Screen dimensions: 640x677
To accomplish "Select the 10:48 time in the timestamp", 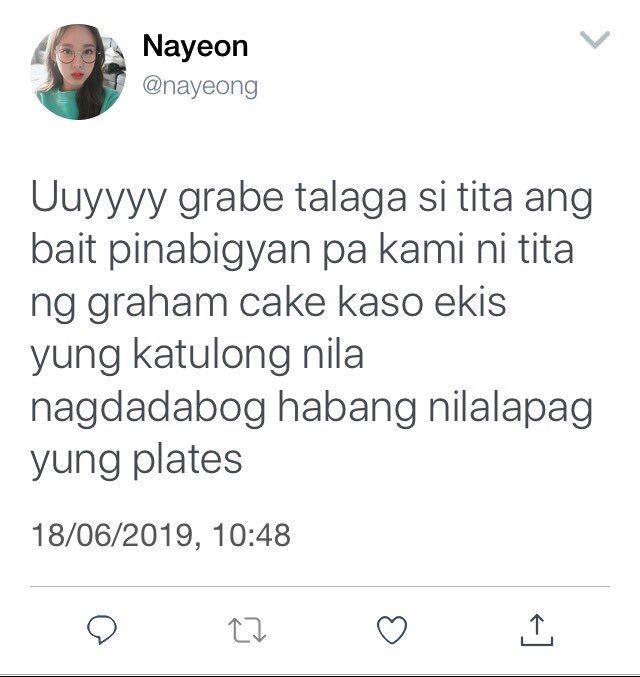I will tap(251, 535).
